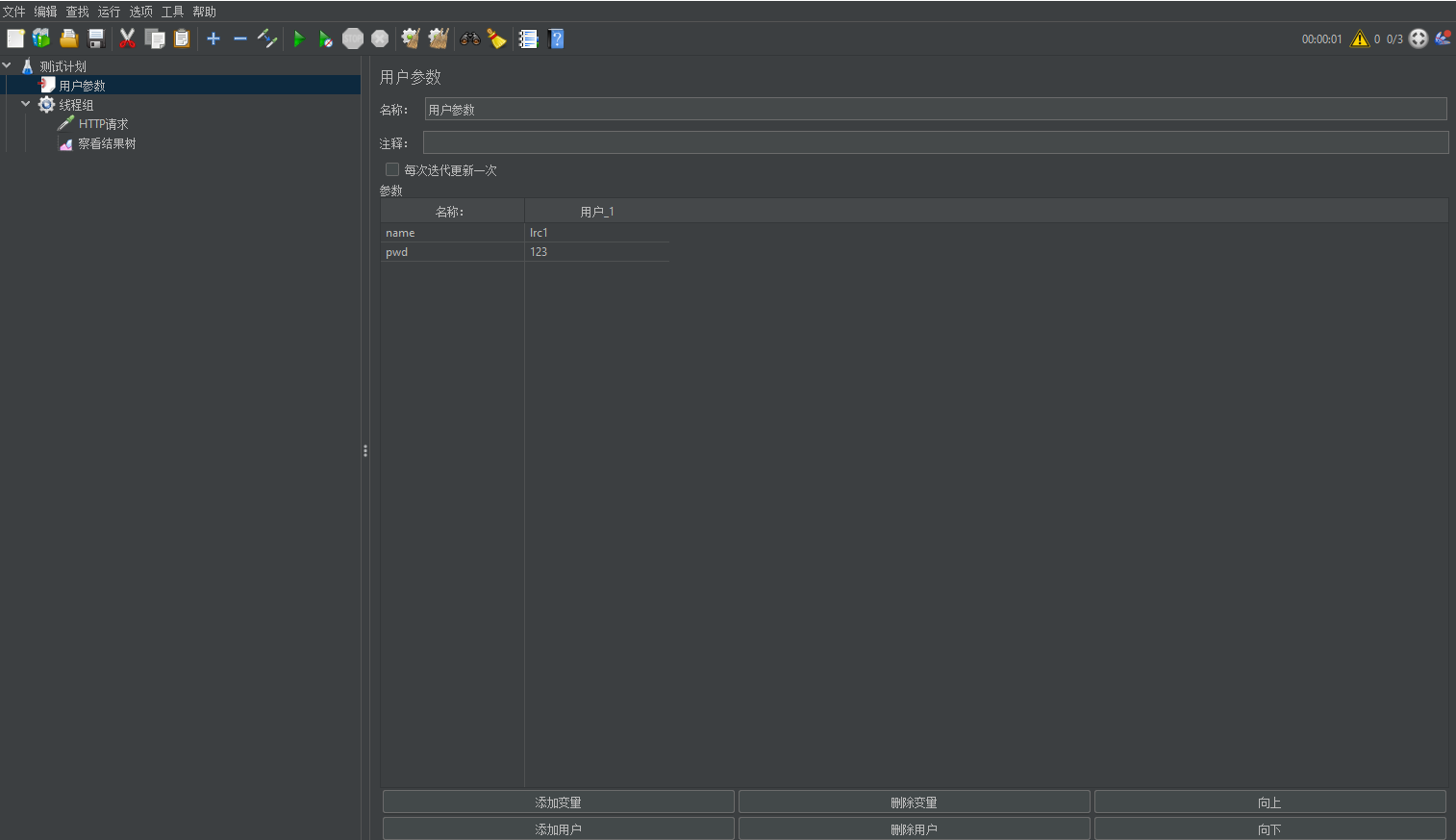The width and height of the screenshot is (1456, 840).
Task: Open the function helper dialog icon
Action: (528, 38)
